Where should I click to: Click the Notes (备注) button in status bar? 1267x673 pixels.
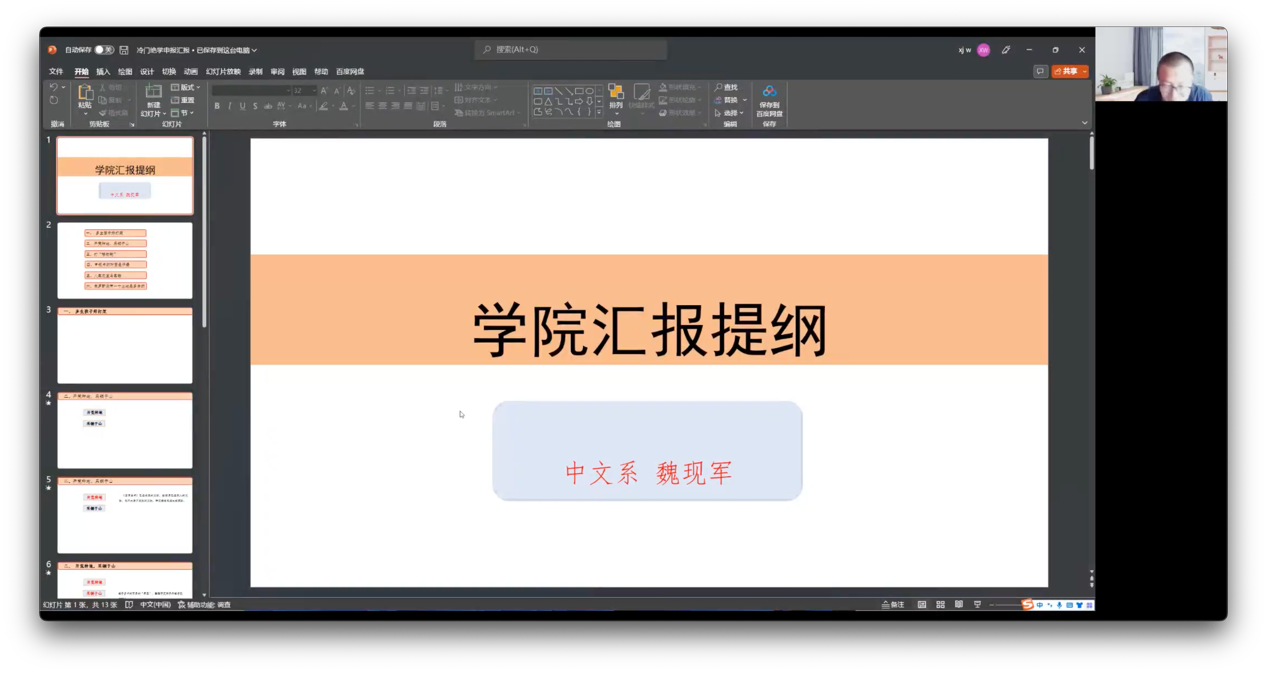893,605
